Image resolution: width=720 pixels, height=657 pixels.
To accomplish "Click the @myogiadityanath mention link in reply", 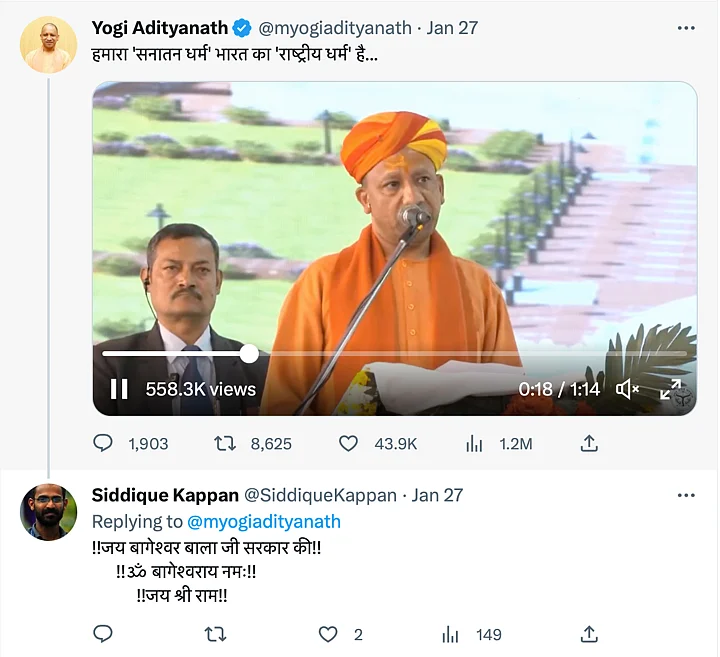I will (264, 521).
